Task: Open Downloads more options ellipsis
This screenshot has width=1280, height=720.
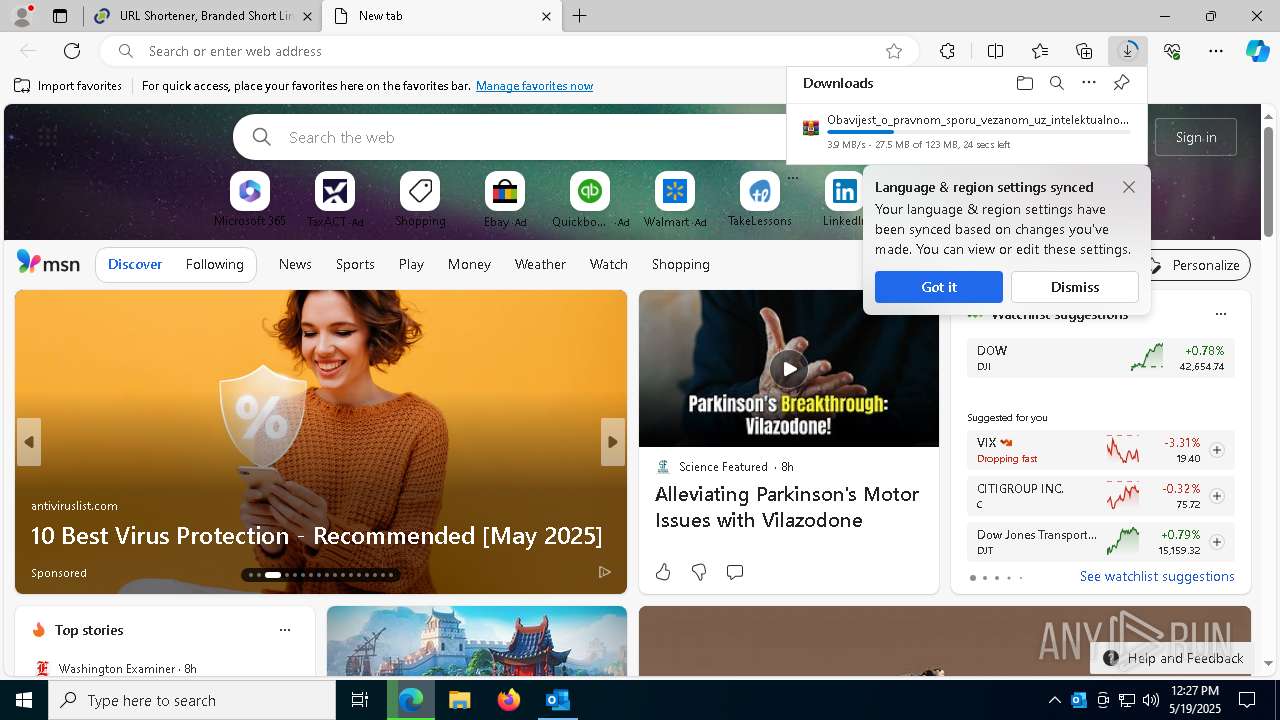Action: [x=1089, y=83]
